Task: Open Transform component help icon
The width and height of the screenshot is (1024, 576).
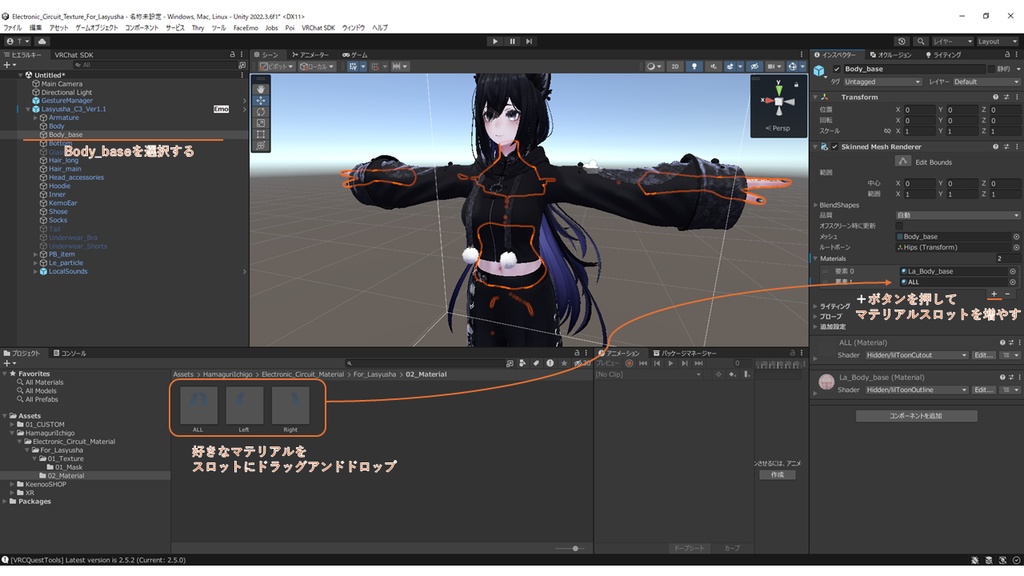Action: tap(996, 97)
